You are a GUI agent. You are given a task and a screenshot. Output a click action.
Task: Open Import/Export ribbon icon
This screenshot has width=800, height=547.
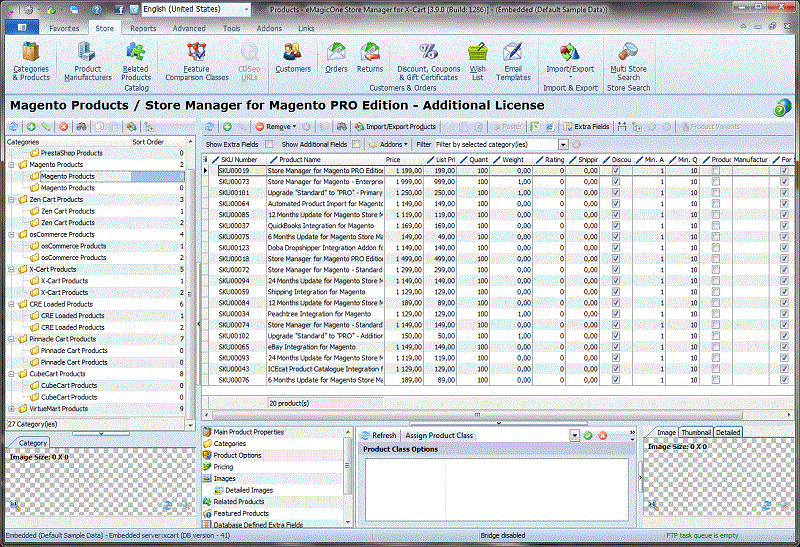570,58
